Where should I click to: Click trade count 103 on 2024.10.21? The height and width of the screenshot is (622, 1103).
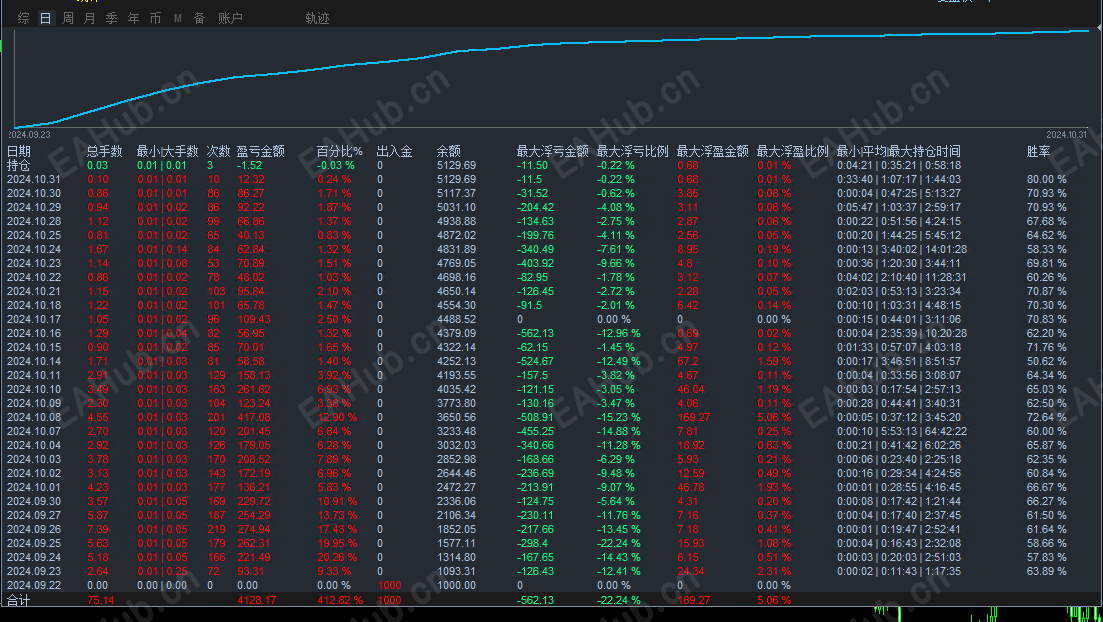[x=216, y=291]
